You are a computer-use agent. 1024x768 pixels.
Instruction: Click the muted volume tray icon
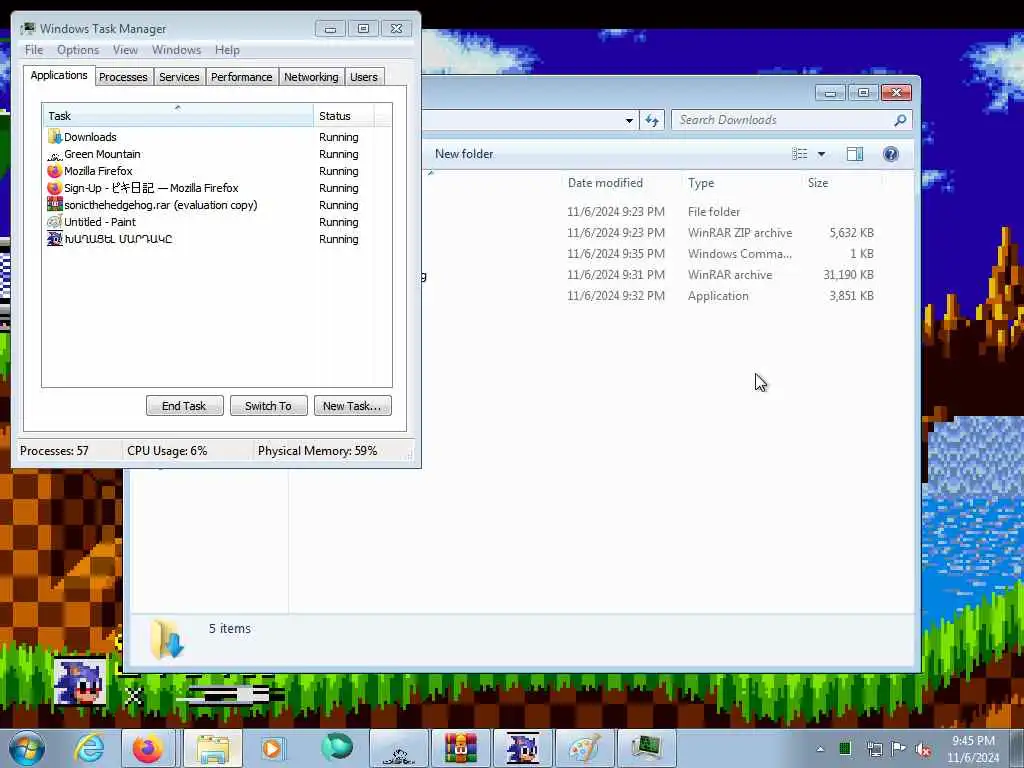(x=923, y=750)
